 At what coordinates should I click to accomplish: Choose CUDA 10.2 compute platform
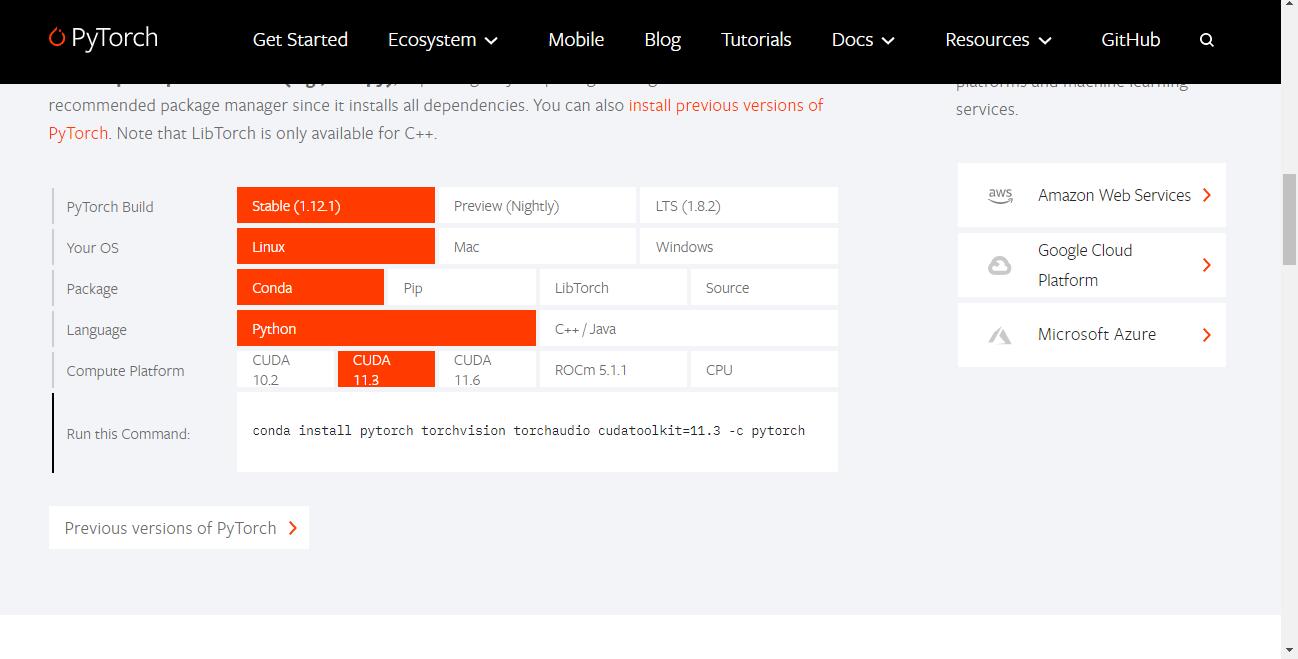coord(285,369)
